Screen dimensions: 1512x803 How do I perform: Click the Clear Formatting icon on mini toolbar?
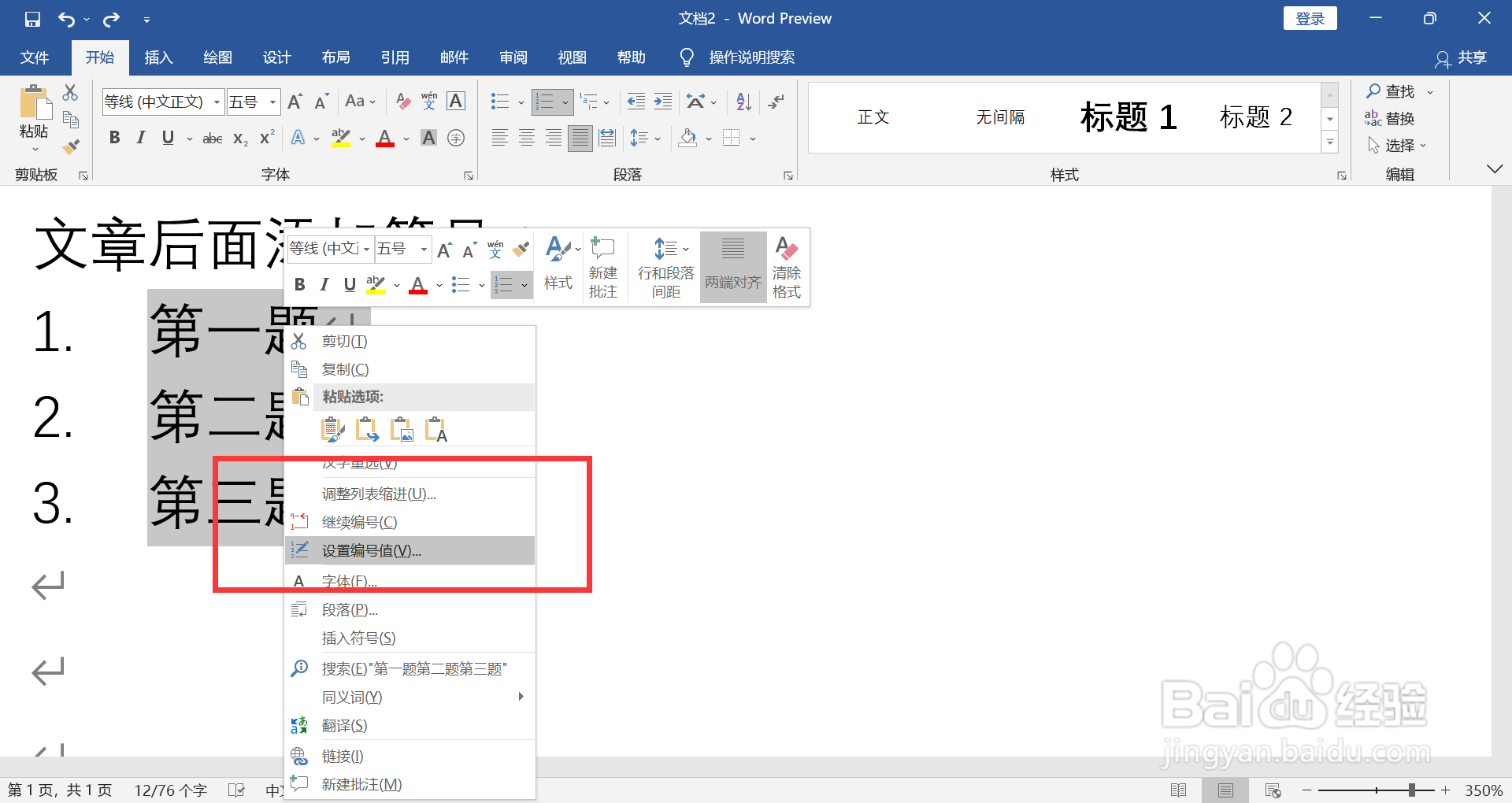(786, 248)
